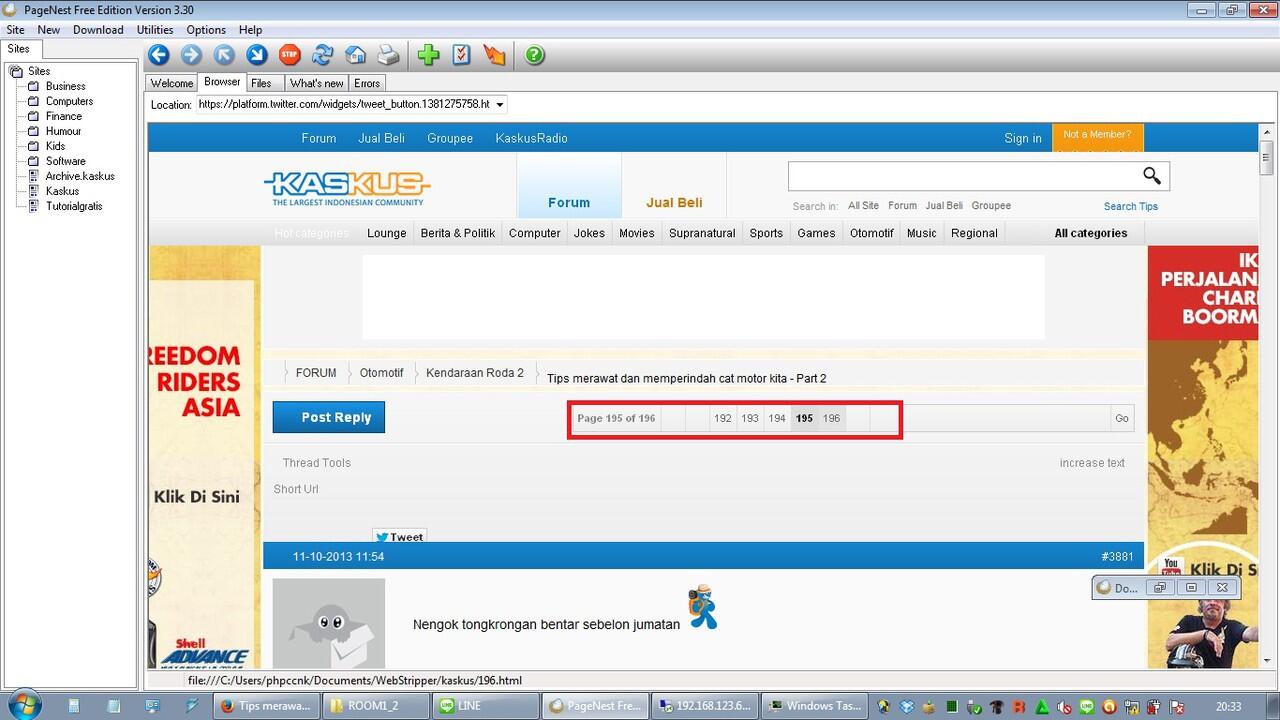Switch to the What's new tab
Screen dimensions: 1280x720
pos(317,83)
